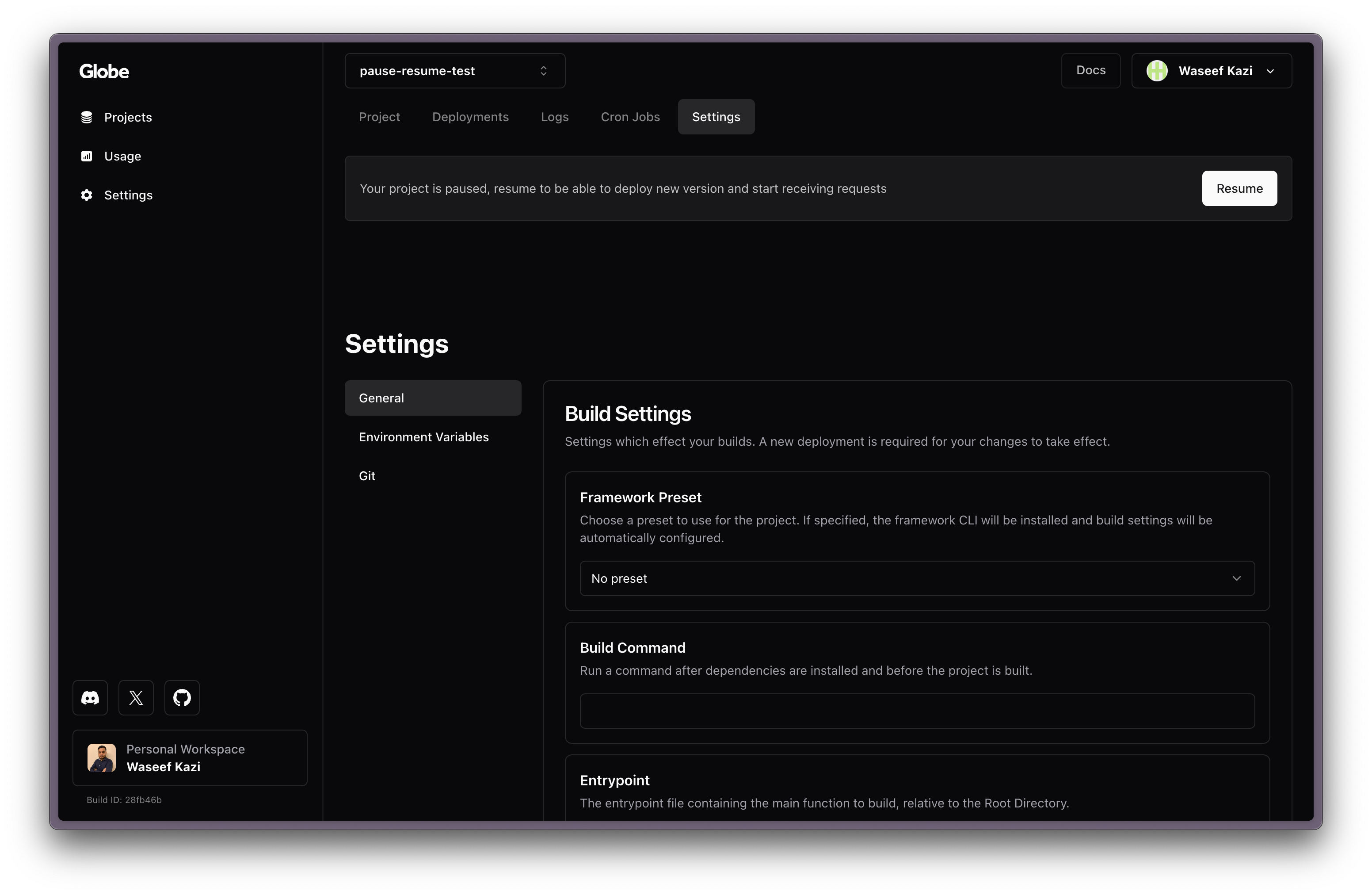Open the Discord community icon
The height and width of the screenshot is (895, 1372).
click(x=90, y=698)
